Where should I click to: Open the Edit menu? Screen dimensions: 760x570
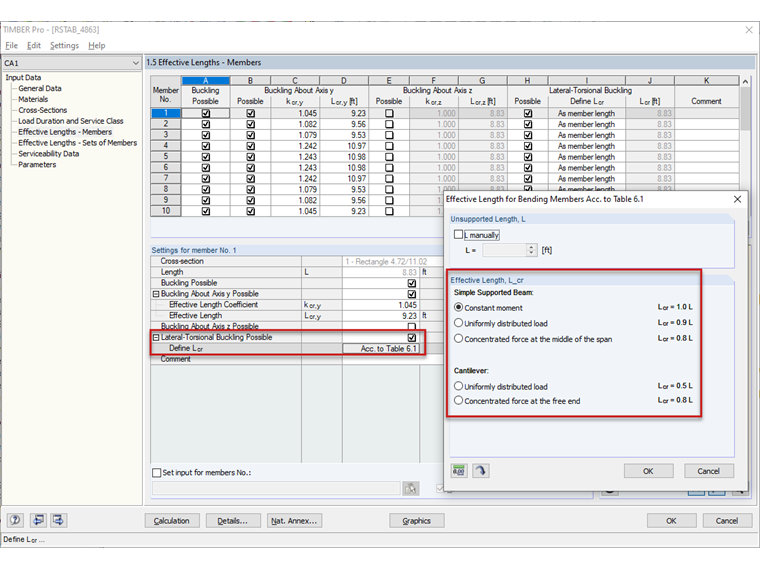(x=33, y=45)
